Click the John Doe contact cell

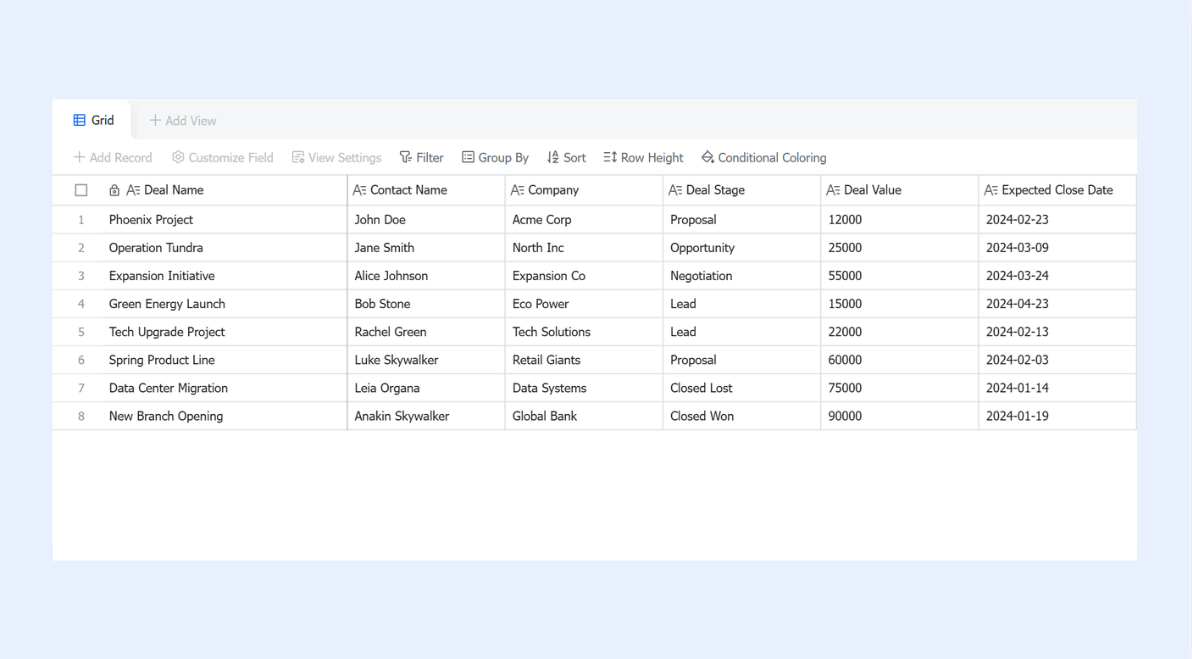point(426,220)
